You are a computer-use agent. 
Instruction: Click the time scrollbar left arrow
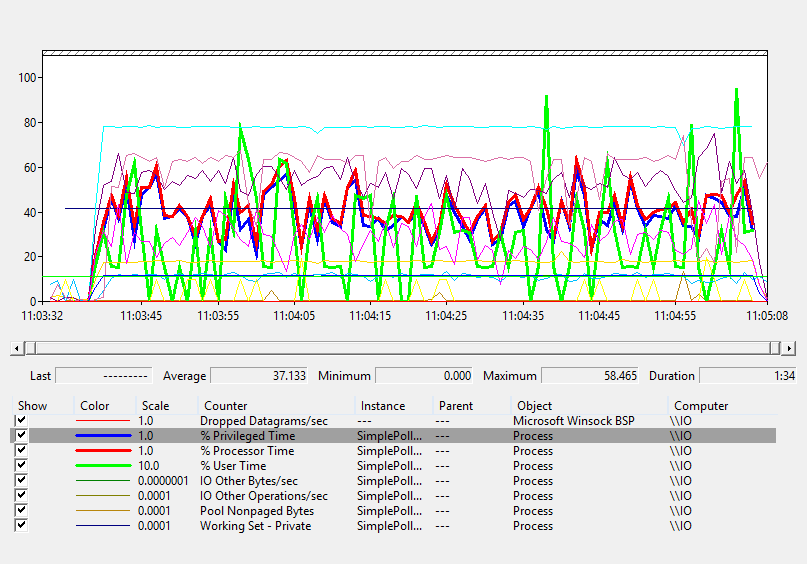(17, 347)
